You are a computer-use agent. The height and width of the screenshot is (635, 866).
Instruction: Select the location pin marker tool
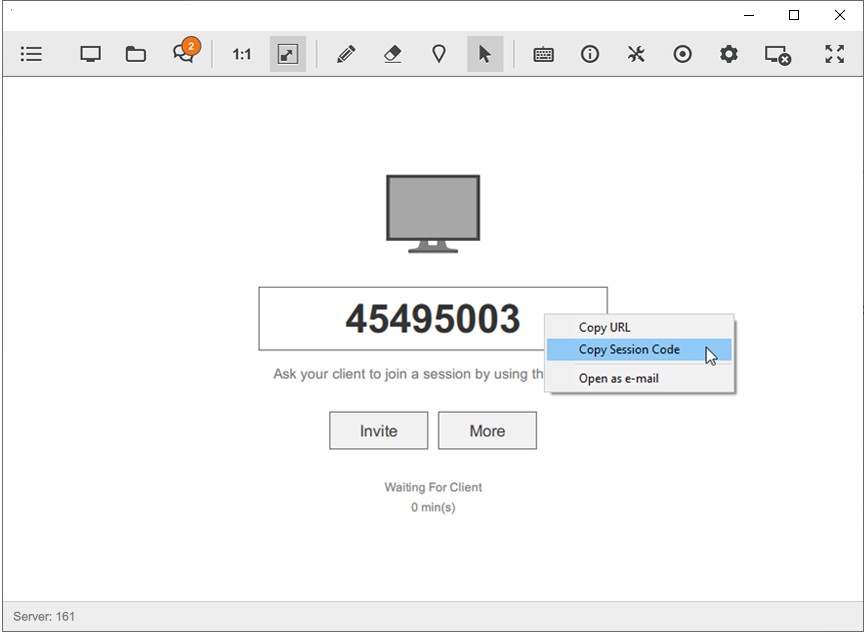click(x=438, y=54)
